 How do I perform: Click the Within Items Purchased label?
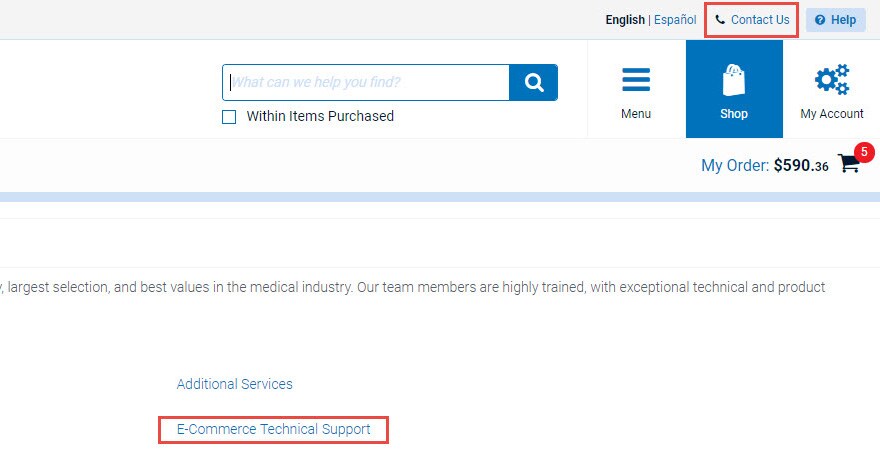coord(320,116)
